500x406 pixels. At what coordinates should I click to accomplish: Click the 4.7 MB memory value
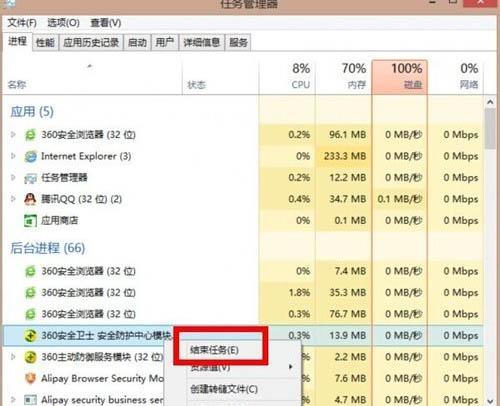(x=350, y=399)
